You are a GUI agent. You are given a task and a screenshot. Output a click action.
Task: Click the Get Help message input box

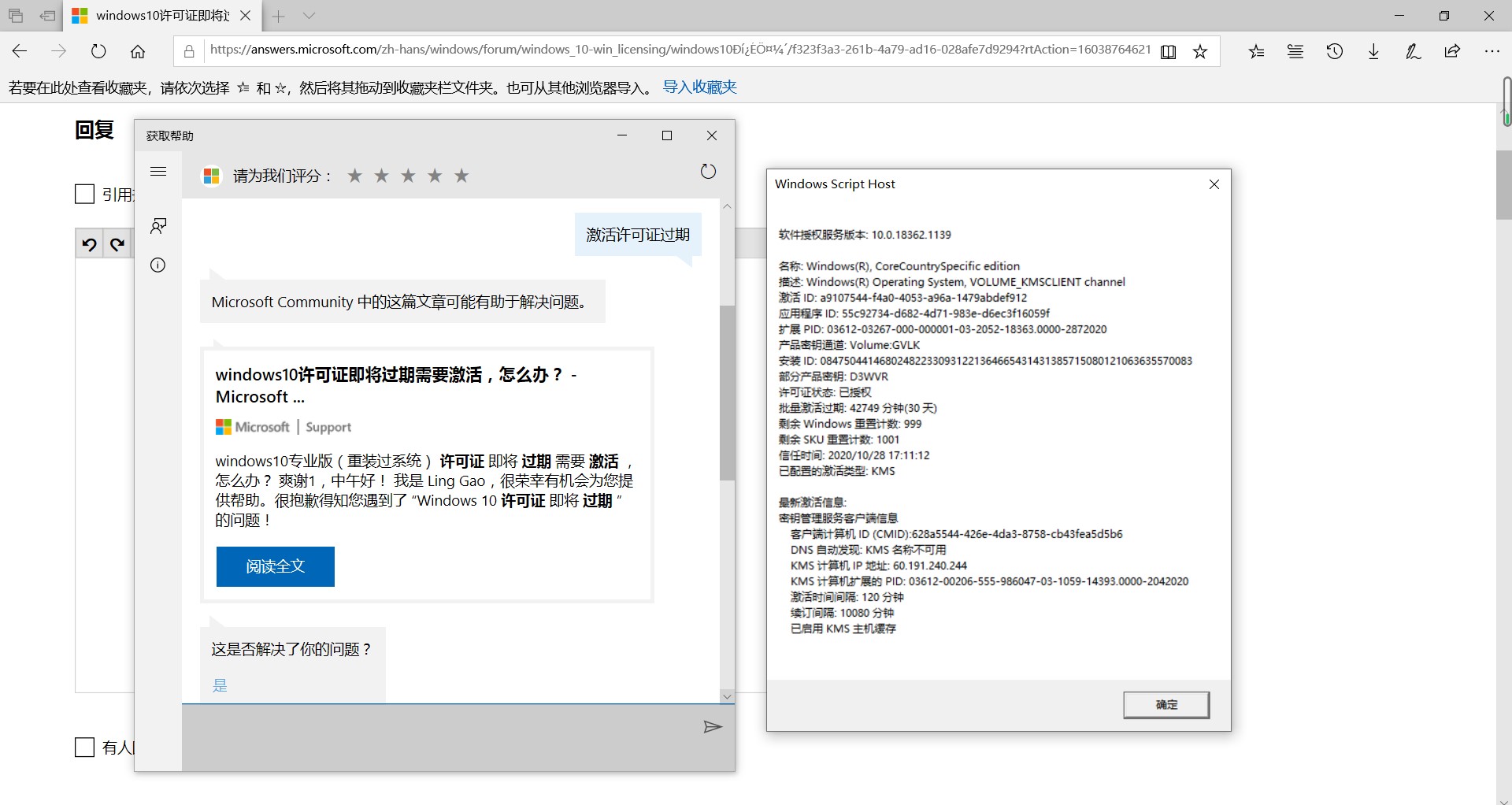click(438, 736)
